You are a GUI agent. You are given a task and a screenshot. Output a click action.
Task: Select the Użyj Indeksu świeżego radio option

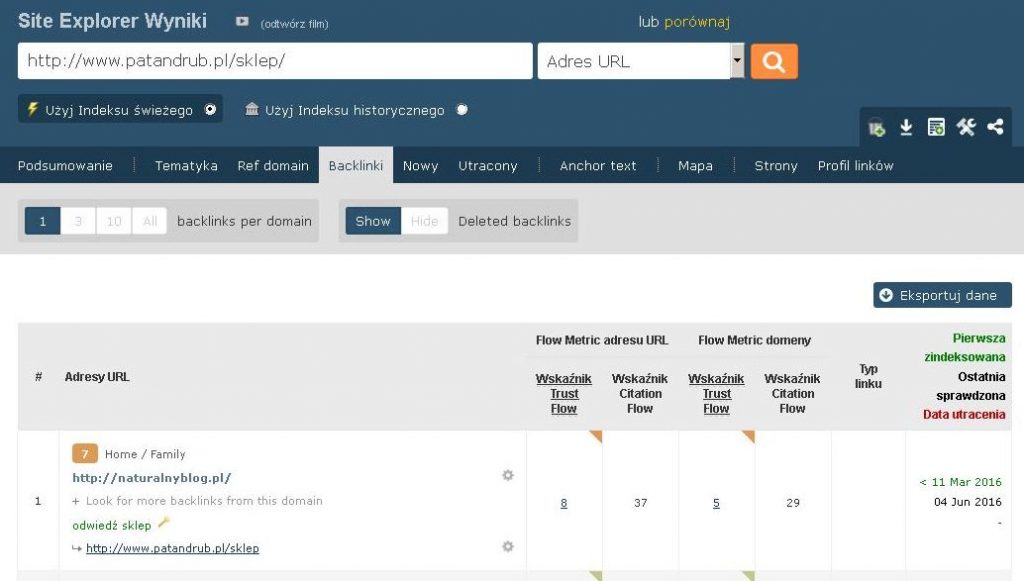210,110
